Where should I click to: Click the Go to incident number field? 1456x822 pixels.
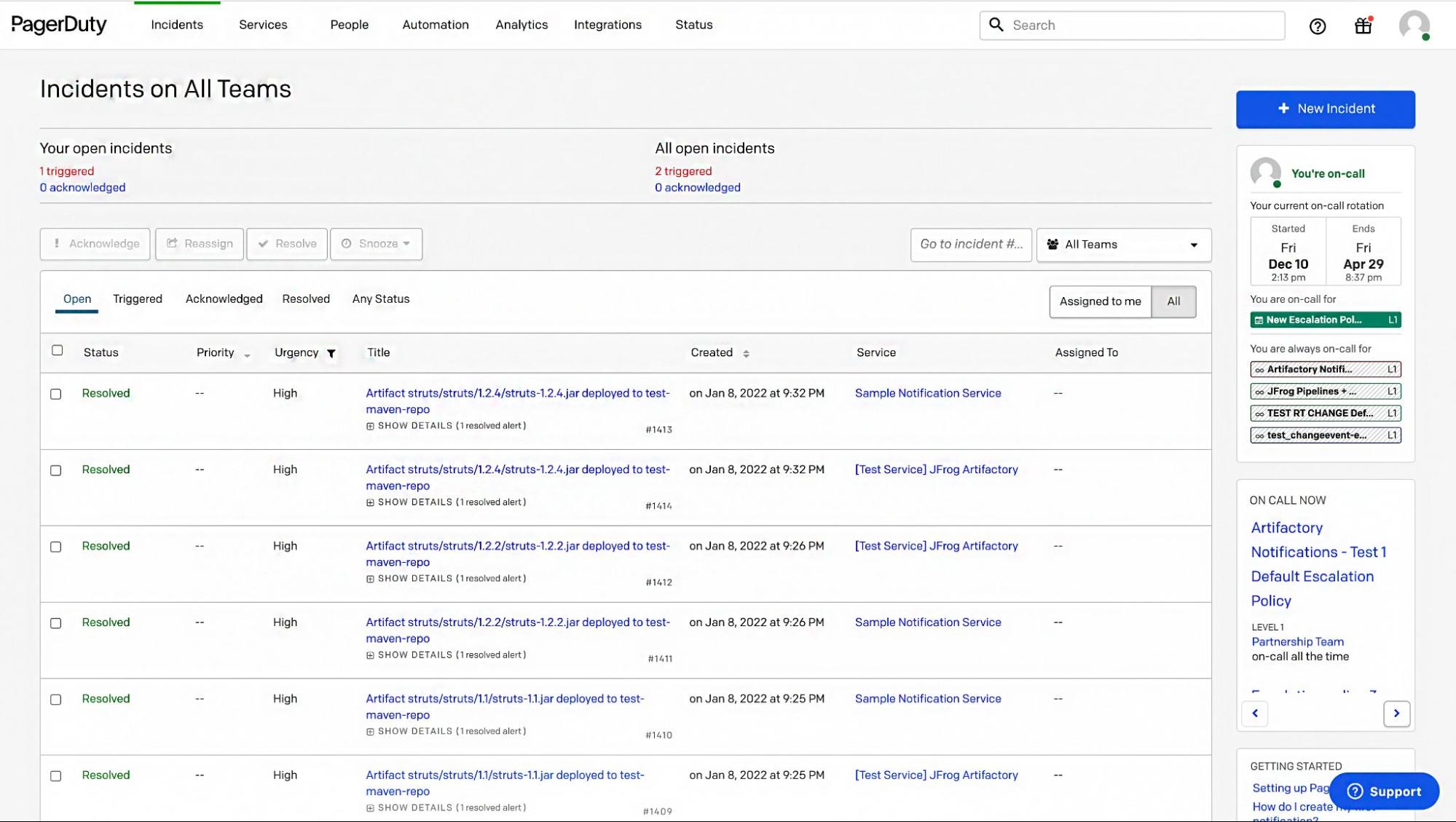coord(970,244)
